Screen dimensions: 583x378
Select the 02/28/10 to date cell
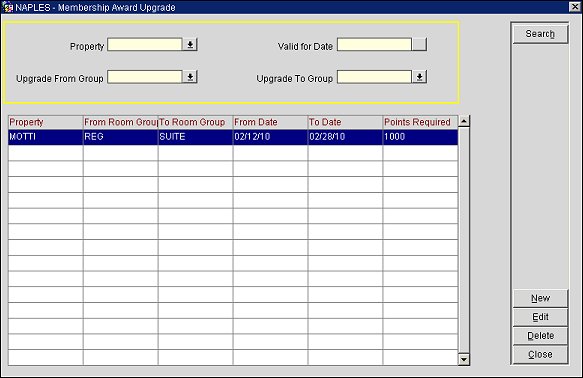pos(345,137)
